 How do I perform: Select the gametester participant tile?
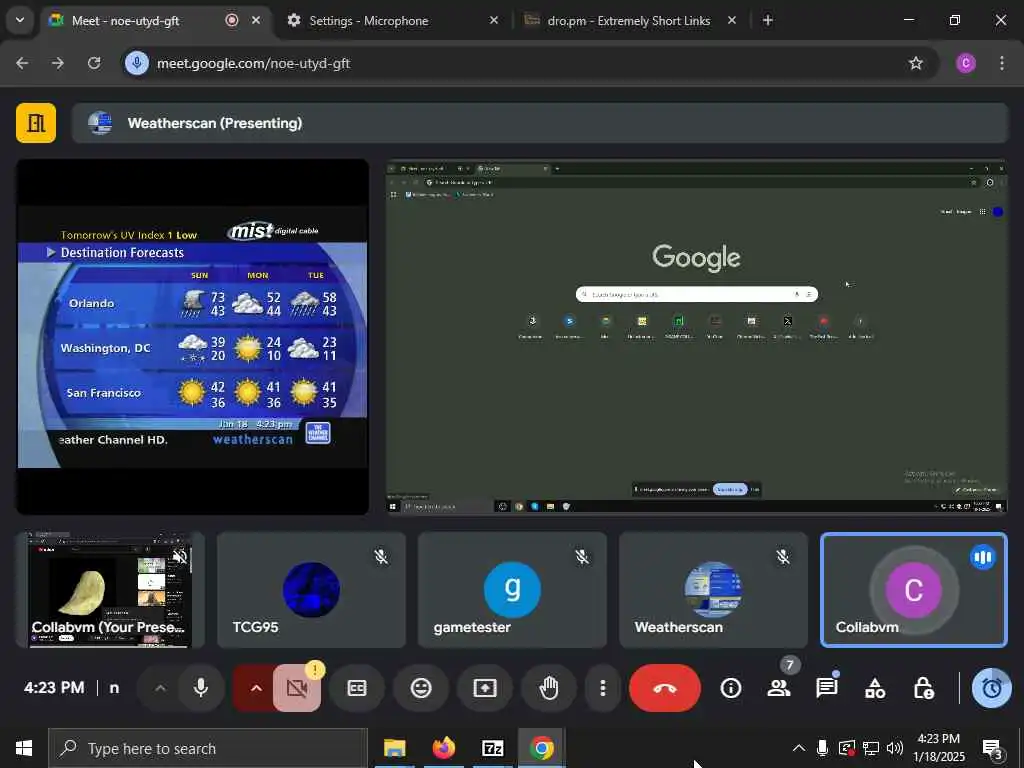pos(513,590)
